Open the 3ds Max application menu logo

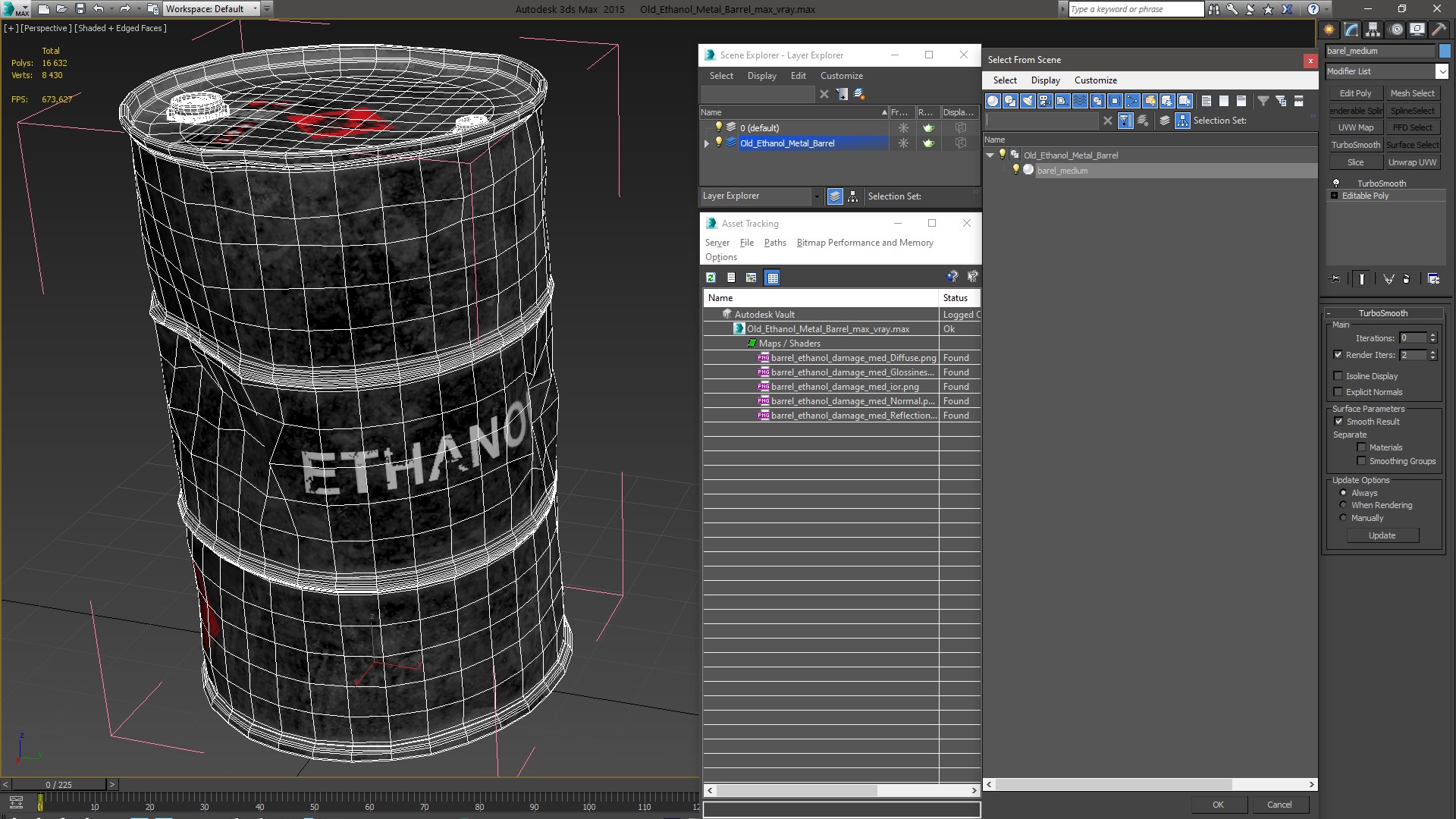tap(15, 9)
